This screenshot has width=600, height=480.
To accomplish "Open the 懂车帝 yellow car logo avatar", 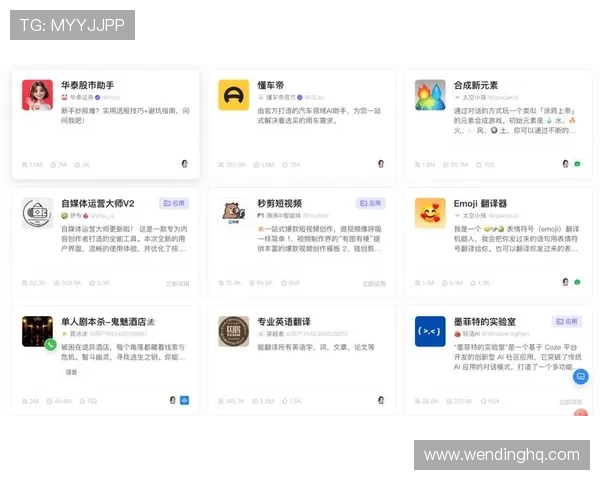I will click(233, 95).
